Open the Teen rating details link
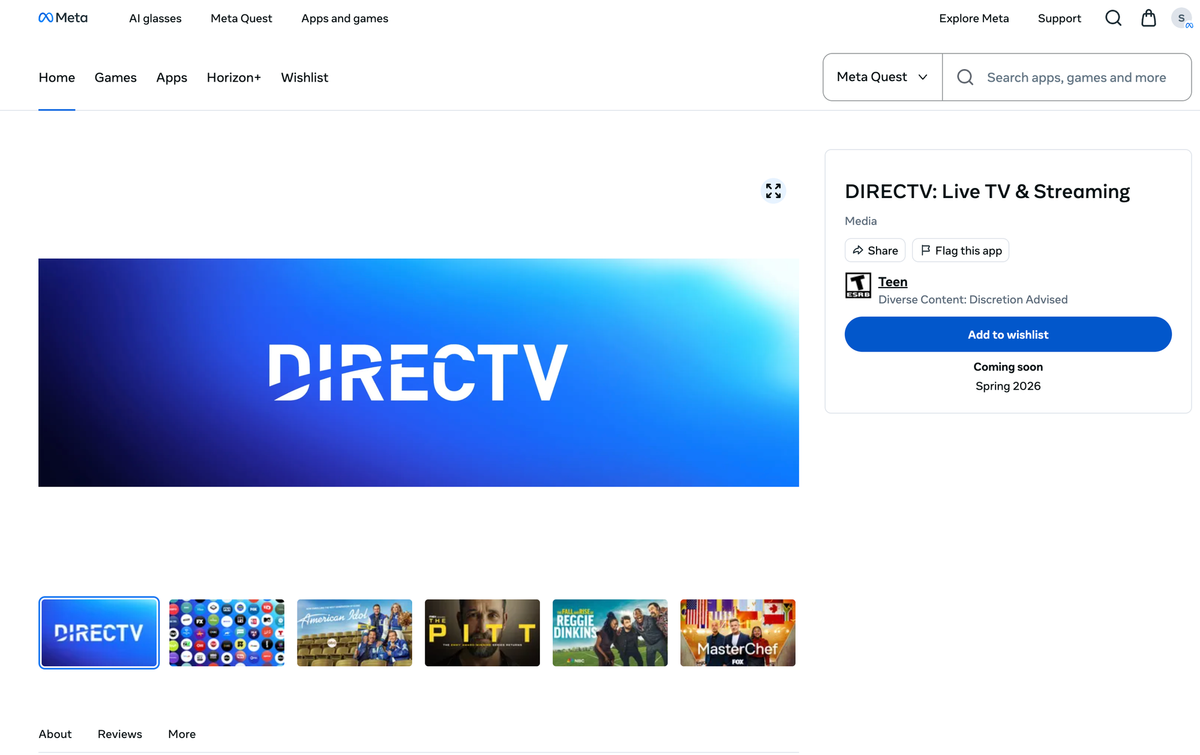 coord(892,281)
